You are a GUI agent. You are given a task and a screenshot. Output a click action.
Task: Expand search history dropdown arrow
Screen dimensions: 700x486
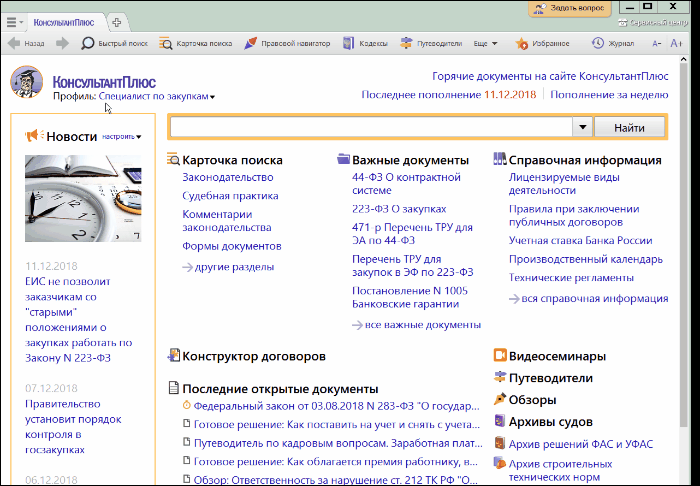click(x=583, y=127)
